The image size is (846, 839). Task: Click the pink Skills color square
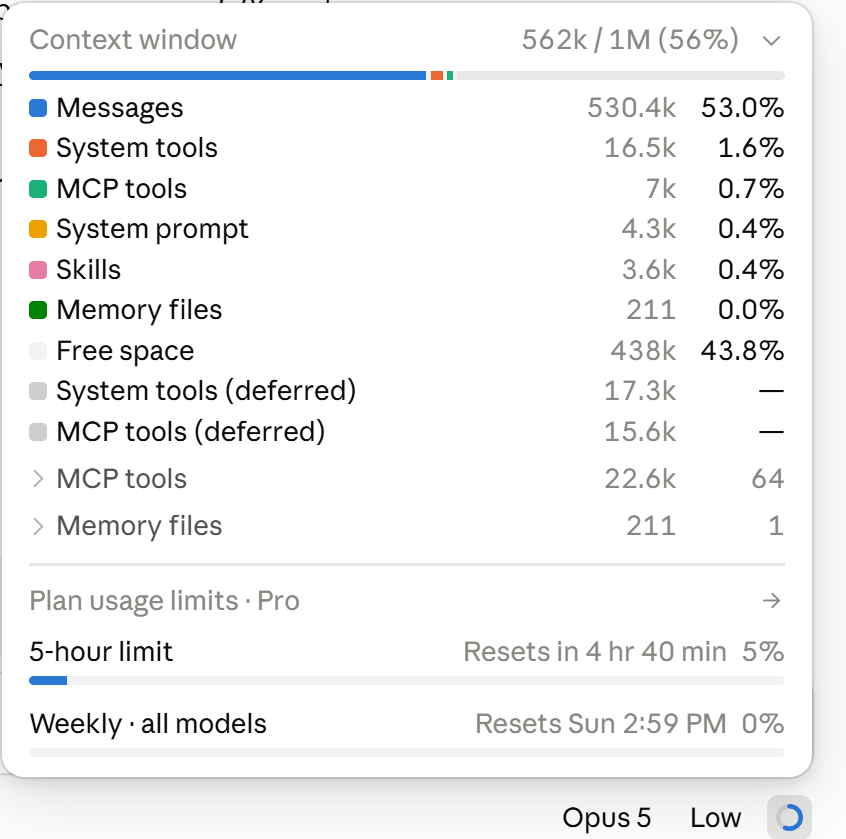pos(38,270)
